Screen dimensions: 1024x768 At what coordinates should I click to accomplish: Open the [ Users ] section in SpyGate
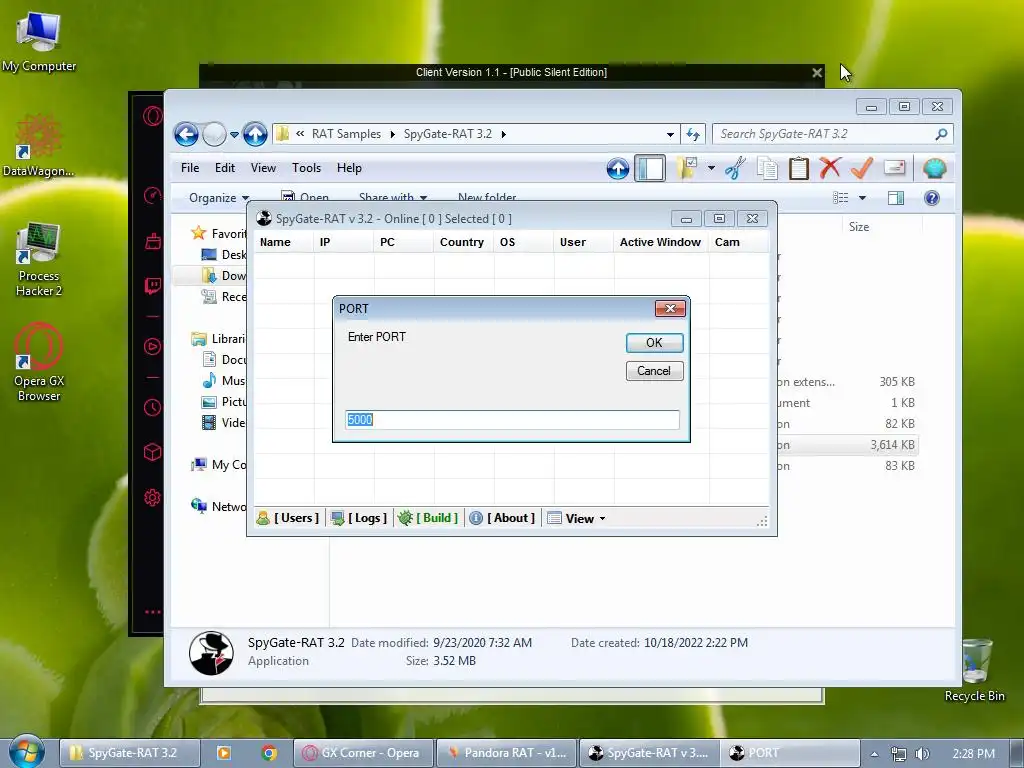[288, 518]
